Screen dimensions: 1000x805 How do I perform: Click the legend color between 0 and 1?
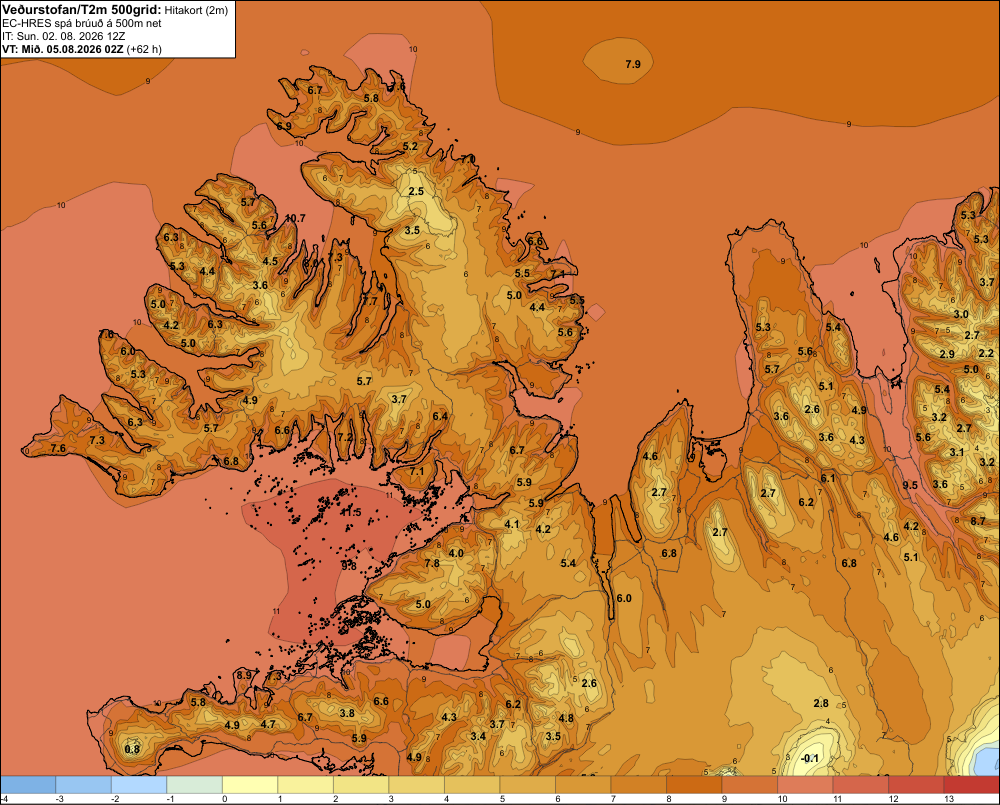(x=250, y=784)
